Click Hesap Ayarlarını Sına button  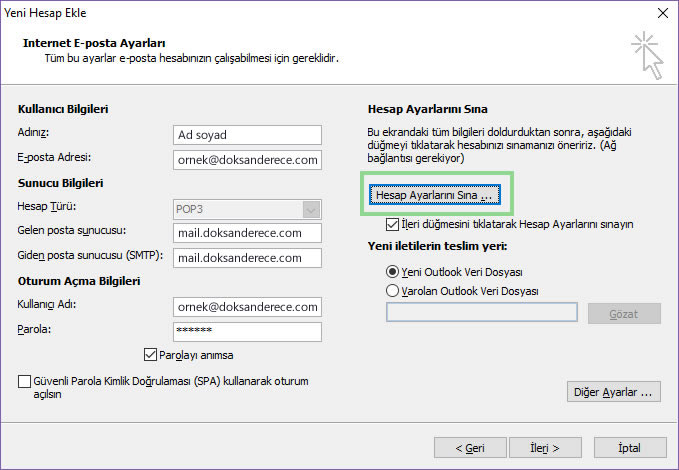(435, 195)
